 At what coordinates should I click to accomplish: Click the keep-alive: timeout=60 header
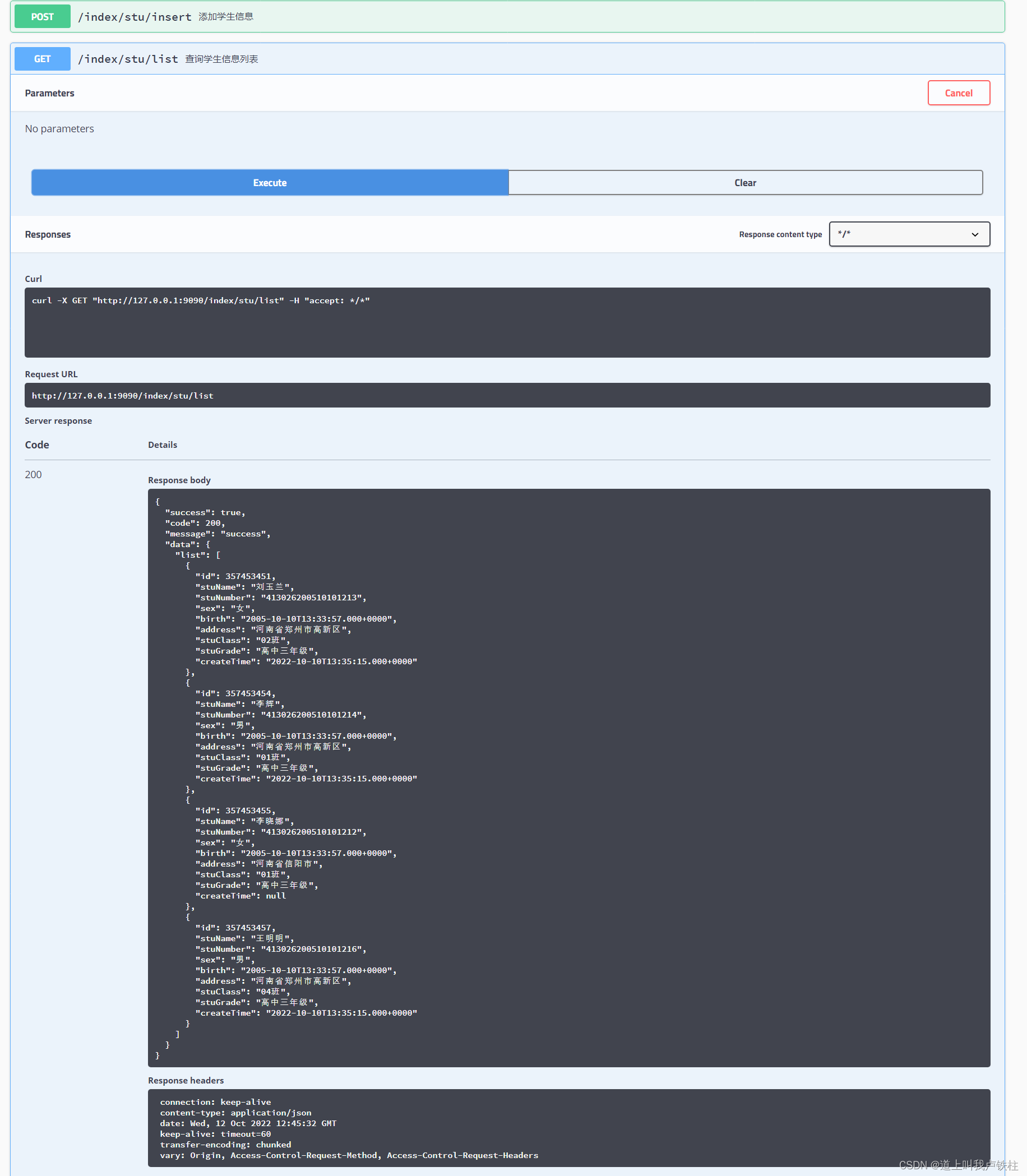click(215, 1133)
